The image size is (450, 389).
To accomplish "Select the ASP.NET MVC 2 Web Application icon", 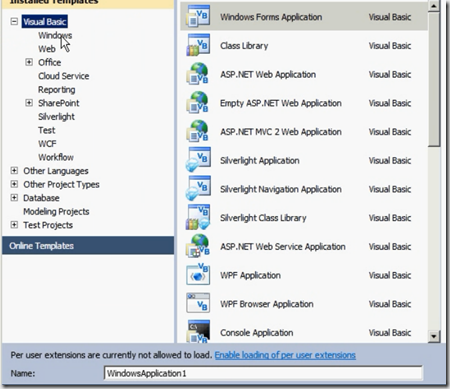I will tap(198, 131).
